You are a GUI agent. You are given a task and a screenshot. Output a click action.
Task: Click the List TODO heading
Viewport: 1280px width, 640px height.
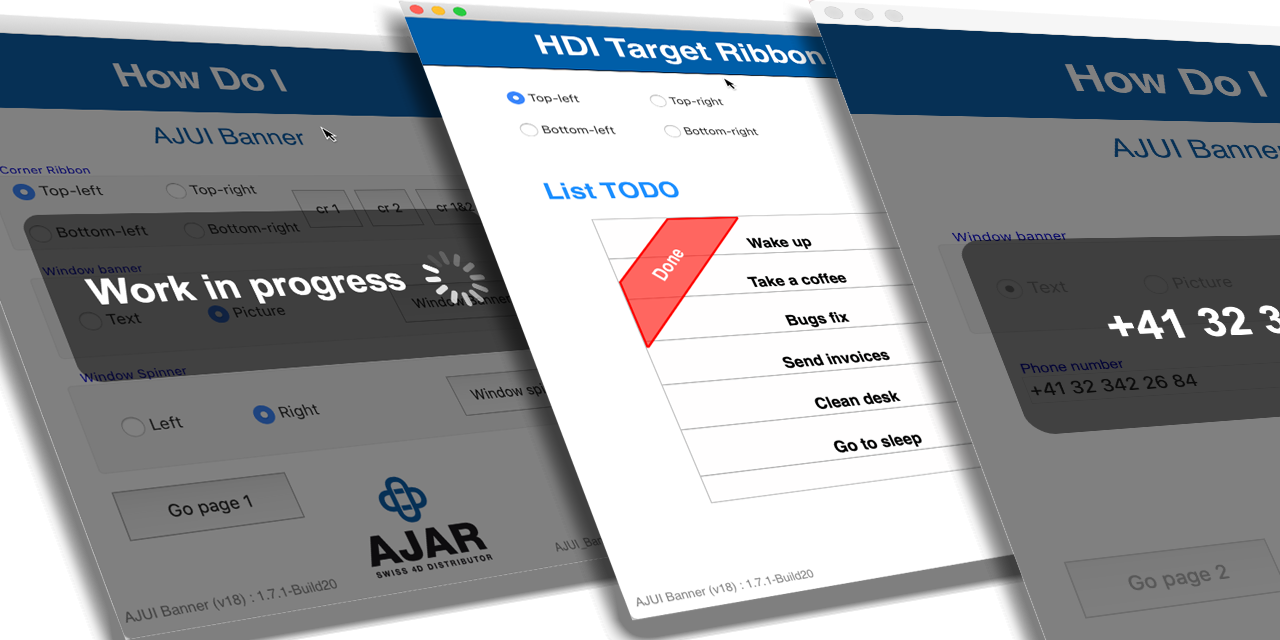click(611, 190)
